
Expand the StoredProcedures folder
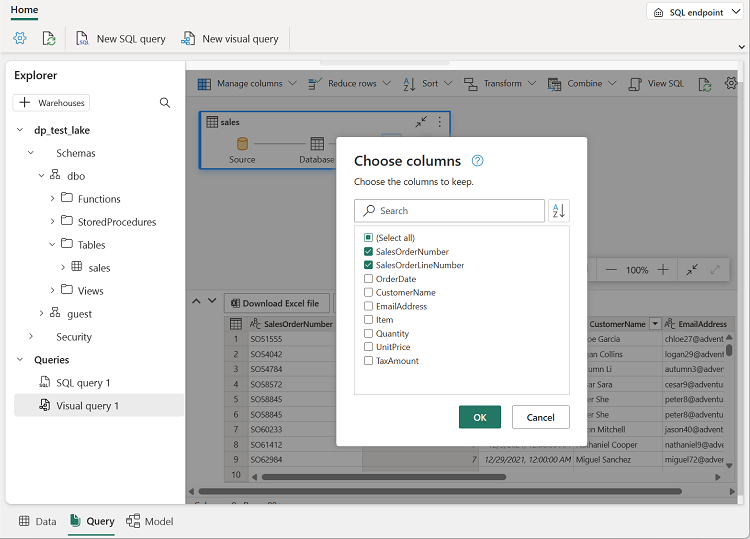click(x=52, y=221)
